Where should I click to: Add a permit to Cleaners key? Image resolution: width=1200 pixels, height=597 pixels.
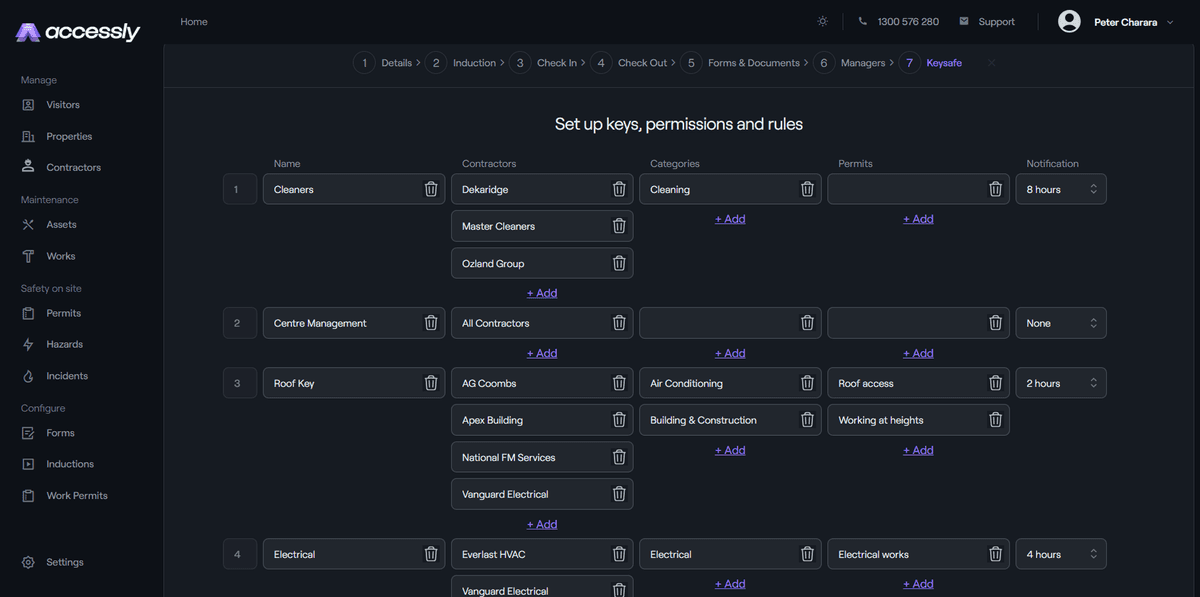pos(918,219)
